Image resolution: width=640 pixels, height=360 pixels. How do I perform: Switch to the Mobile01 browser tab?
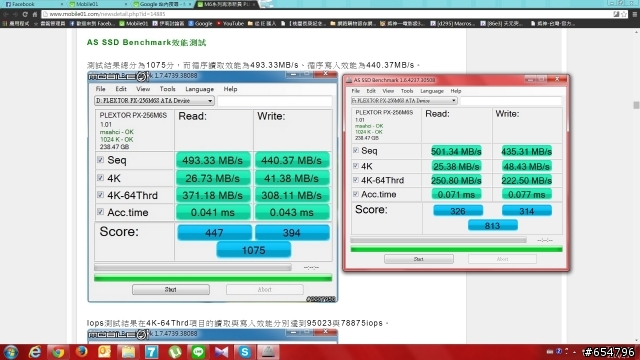tap(97, 4)
